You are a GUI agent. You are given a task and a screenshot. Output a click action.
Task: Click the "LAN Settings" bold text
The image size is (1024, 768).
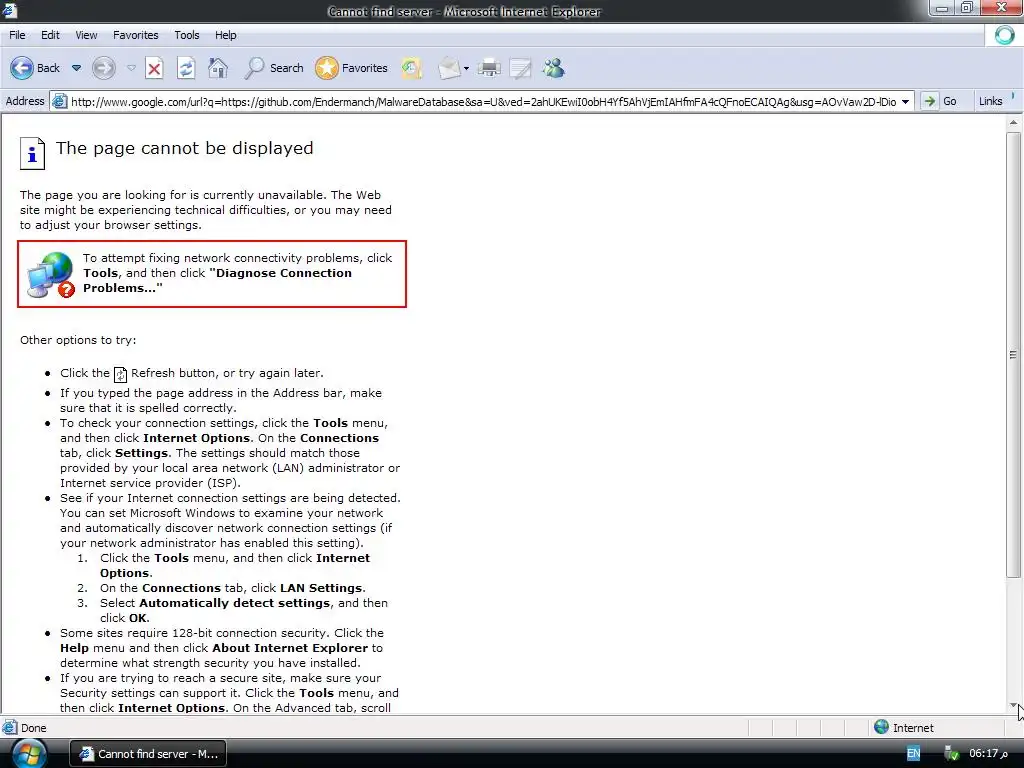[x=321, y=588]
